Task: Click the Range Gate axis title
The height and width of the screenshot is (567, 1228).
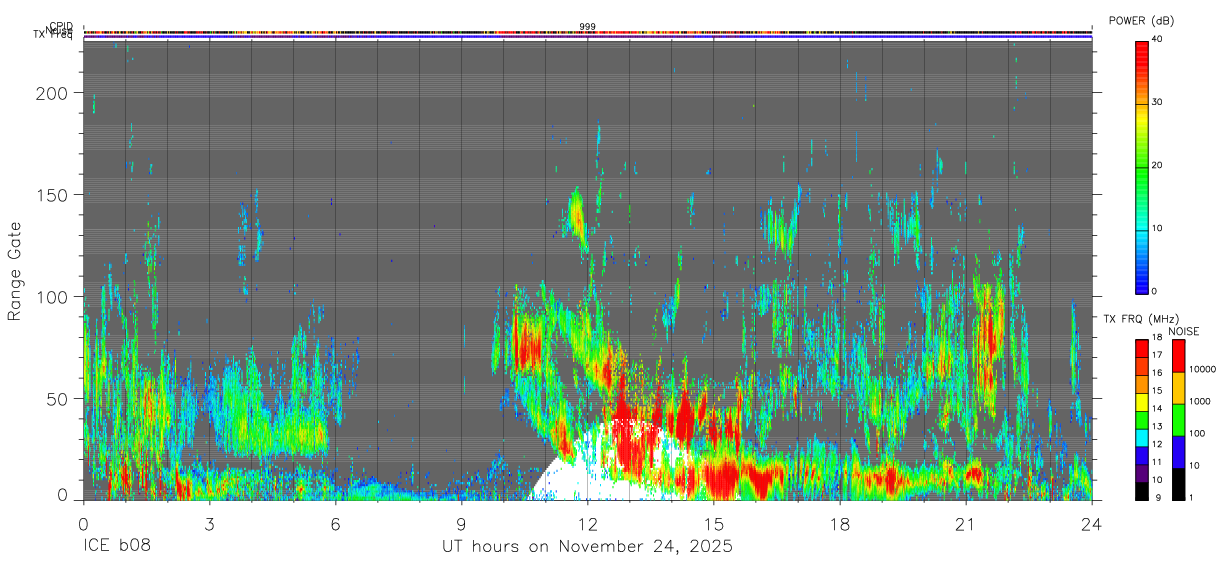Action: pyautogui.click(x=15, y=271)
